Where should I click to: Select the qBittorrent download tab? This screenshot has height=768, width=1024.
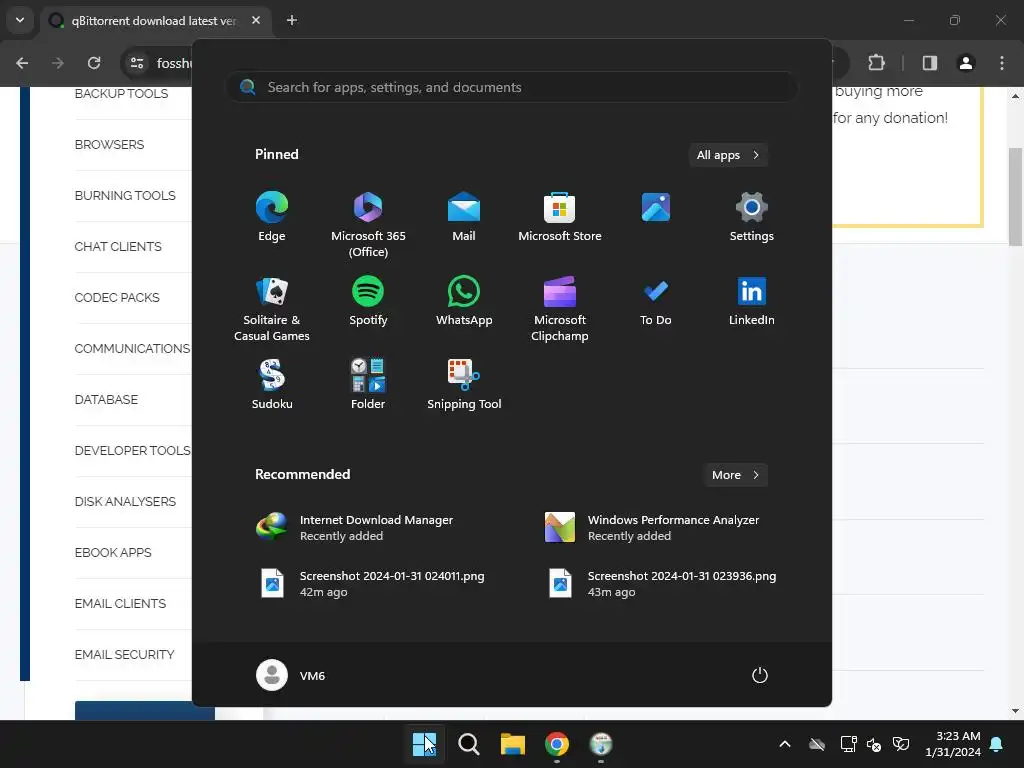click(153, 20)
